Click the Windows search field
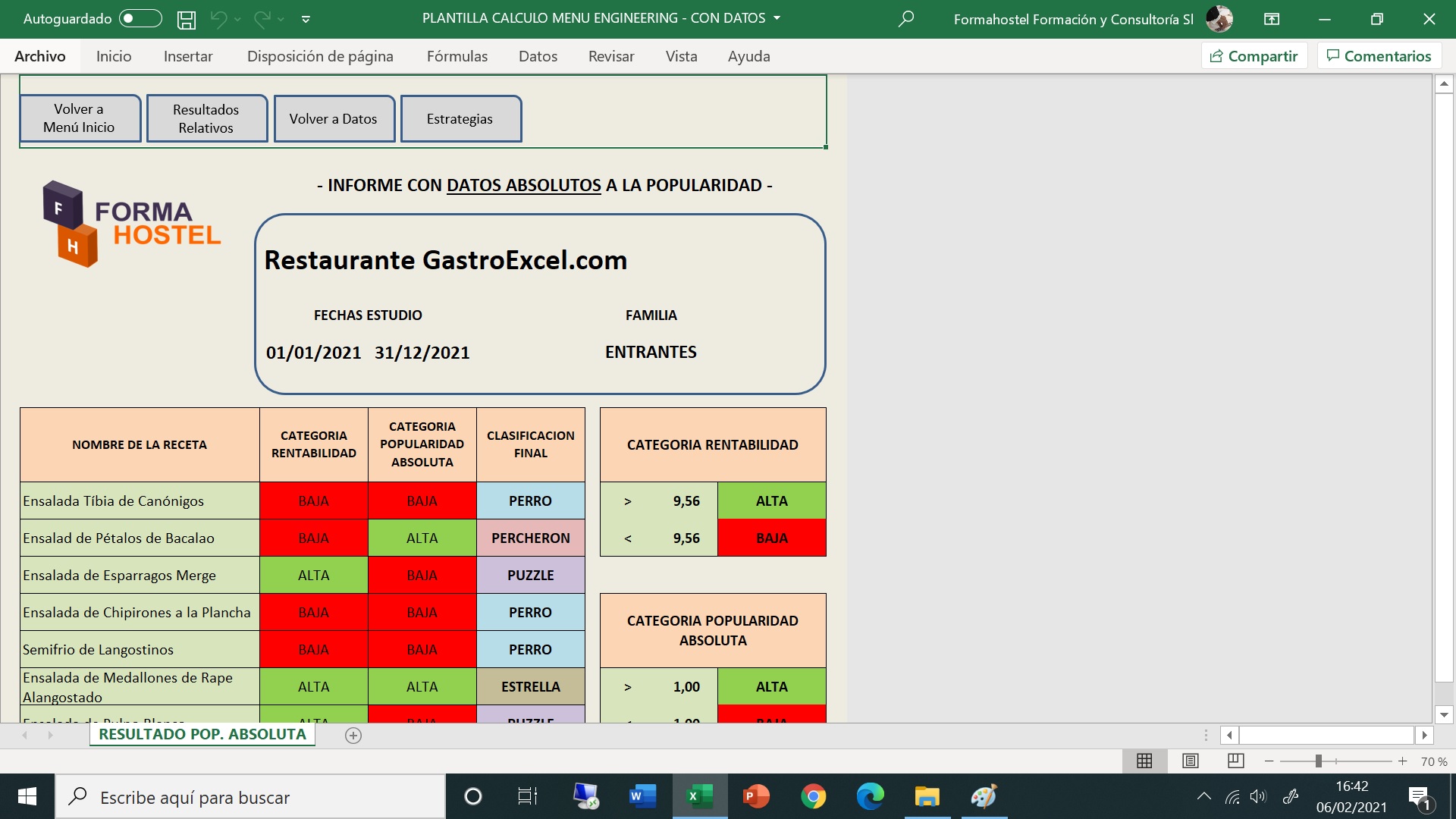1456x819 pixels. (250, 796)
